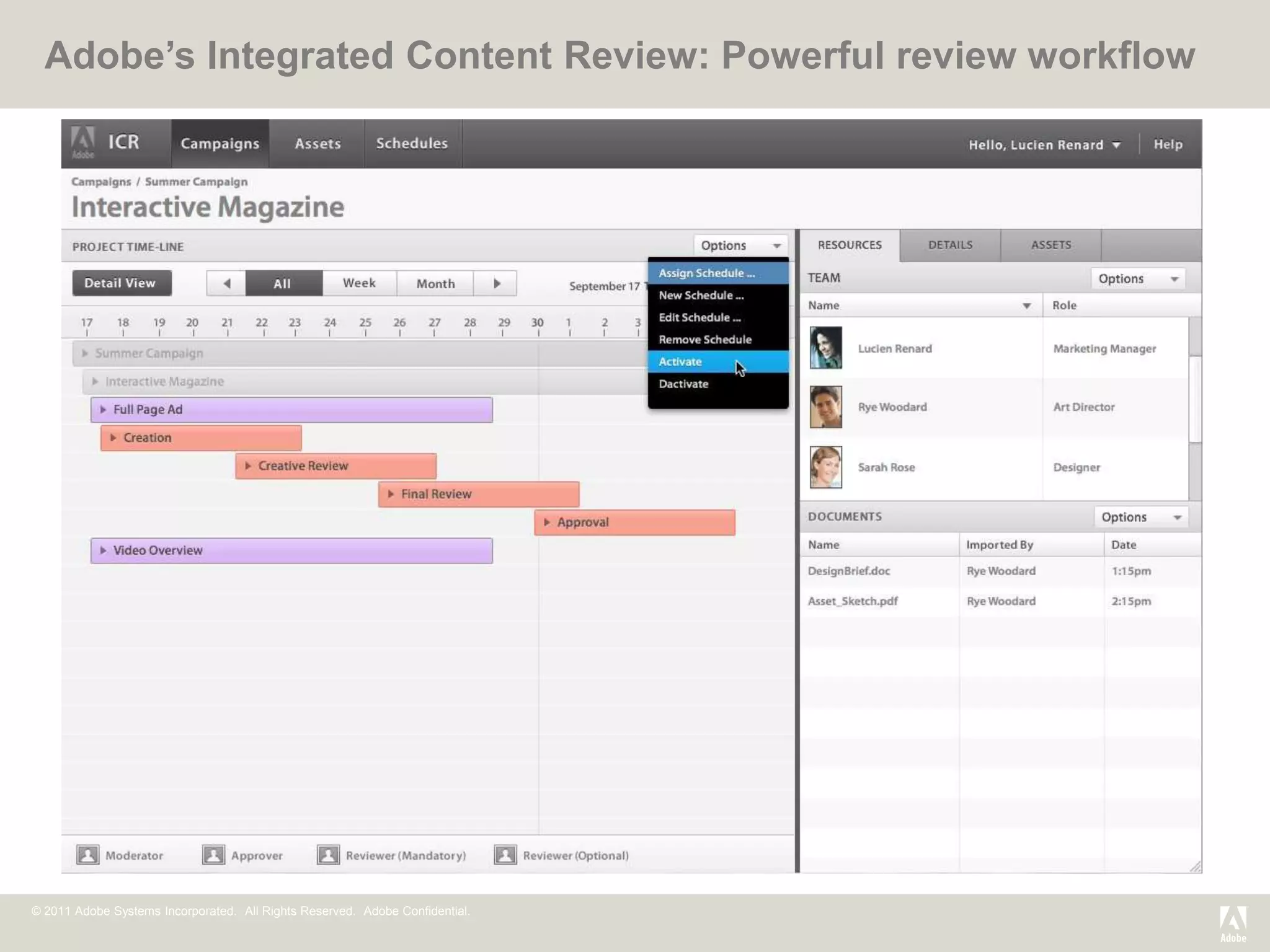
Task: Expand the Summer Campaign row
Action: coord(85,353)
